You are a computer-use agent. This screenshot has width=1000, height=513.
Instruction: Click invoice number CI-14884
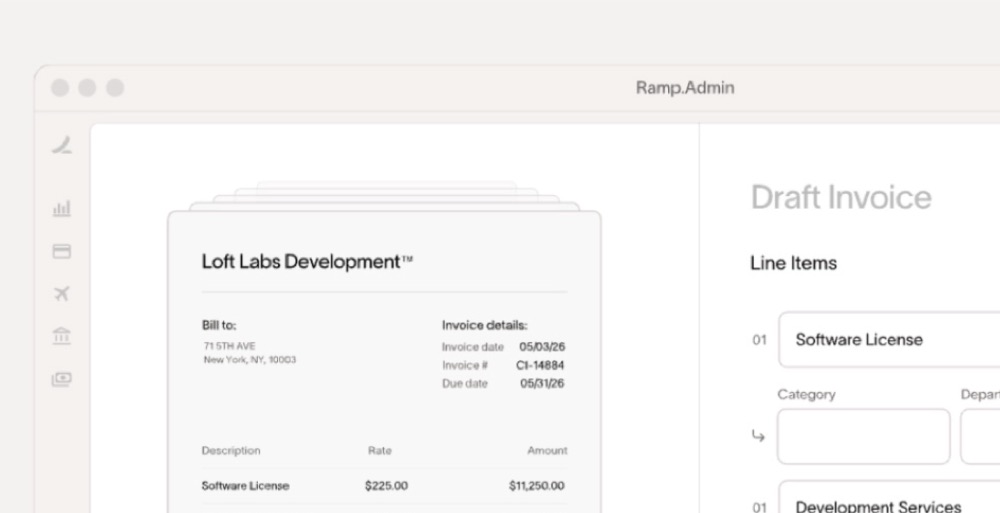540,366
